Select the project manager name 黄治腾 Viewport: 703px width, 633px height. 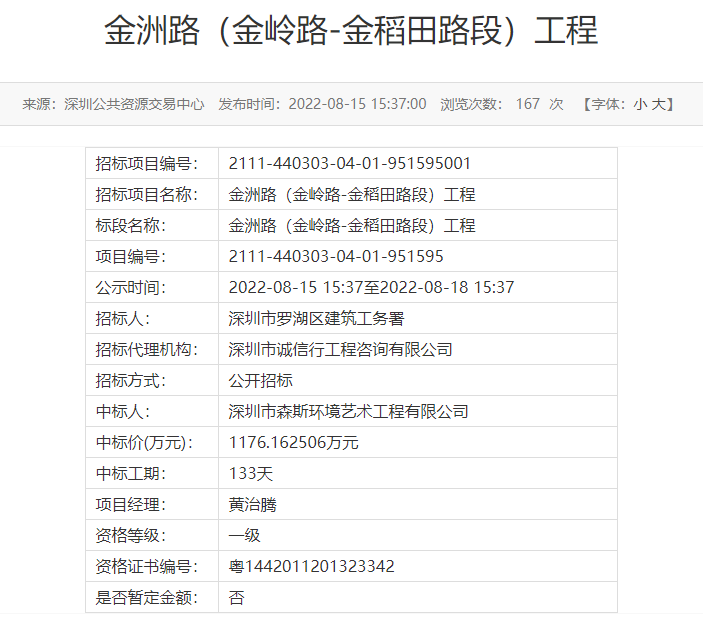(x=252, y=505)
